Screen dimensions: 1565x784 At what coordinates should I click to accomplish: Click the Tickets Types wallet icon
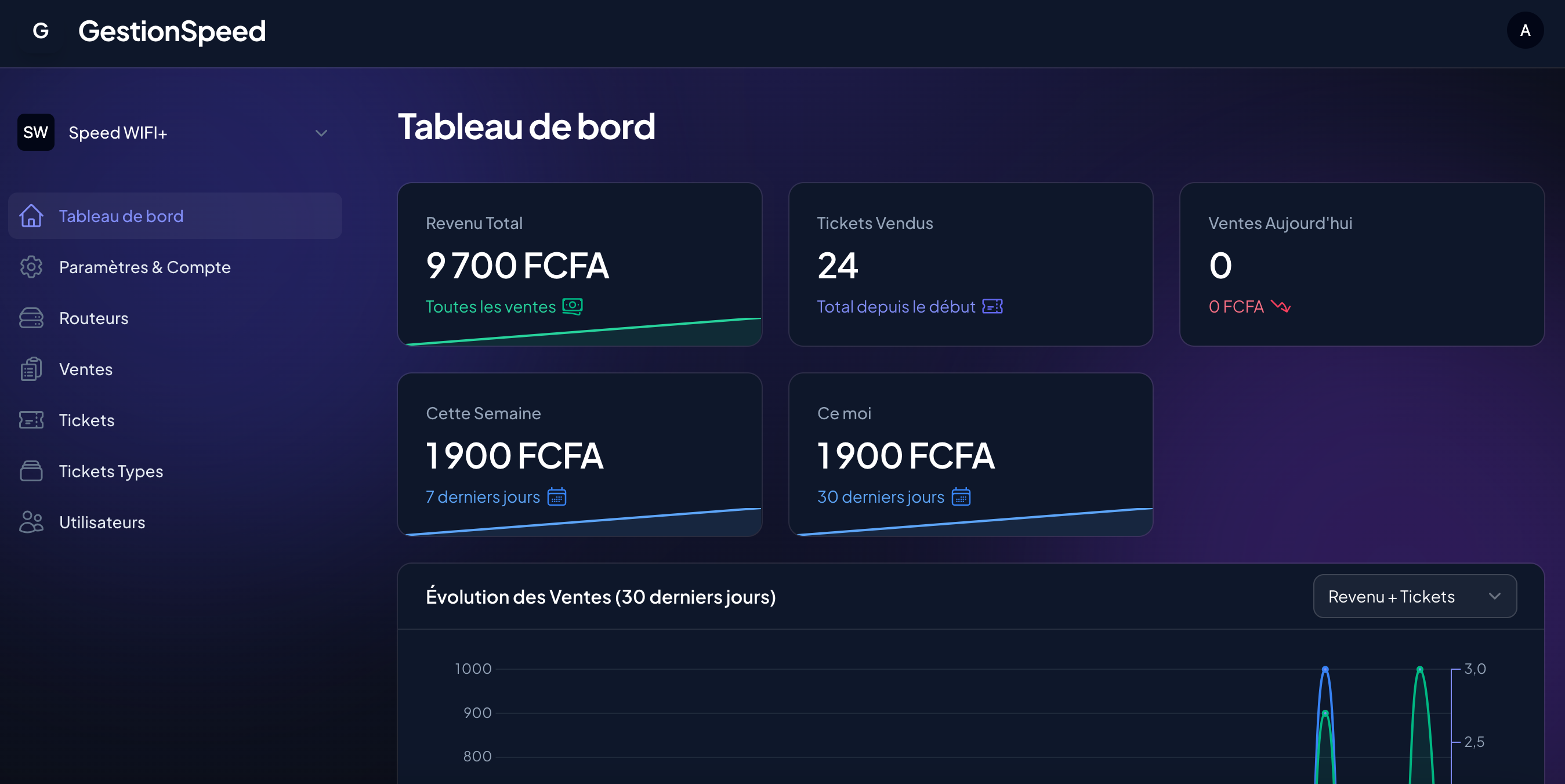tap(31, 471)
